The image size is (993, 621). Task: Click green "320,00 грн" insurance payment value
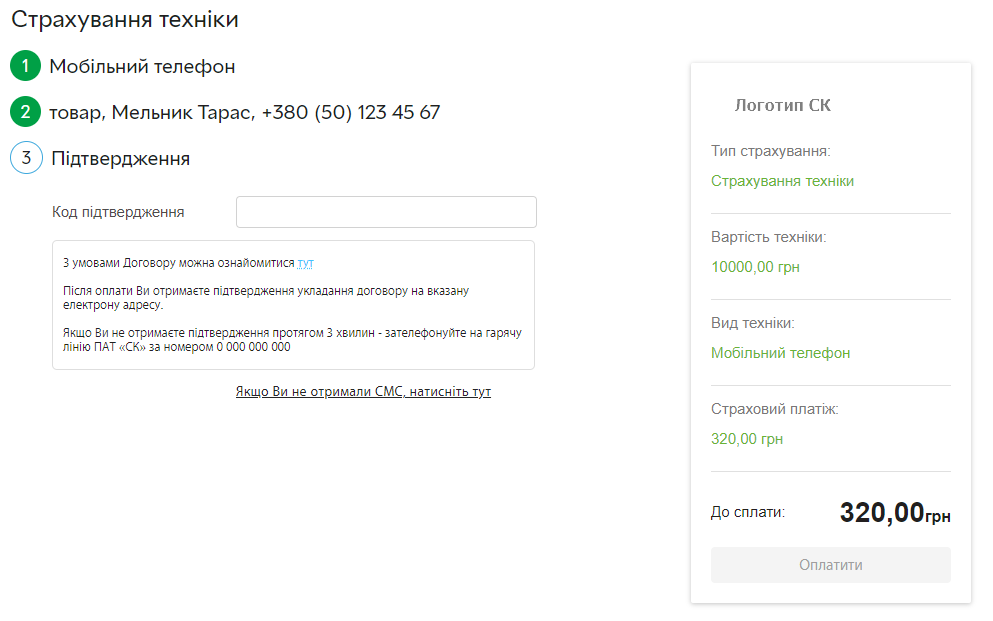747,439
